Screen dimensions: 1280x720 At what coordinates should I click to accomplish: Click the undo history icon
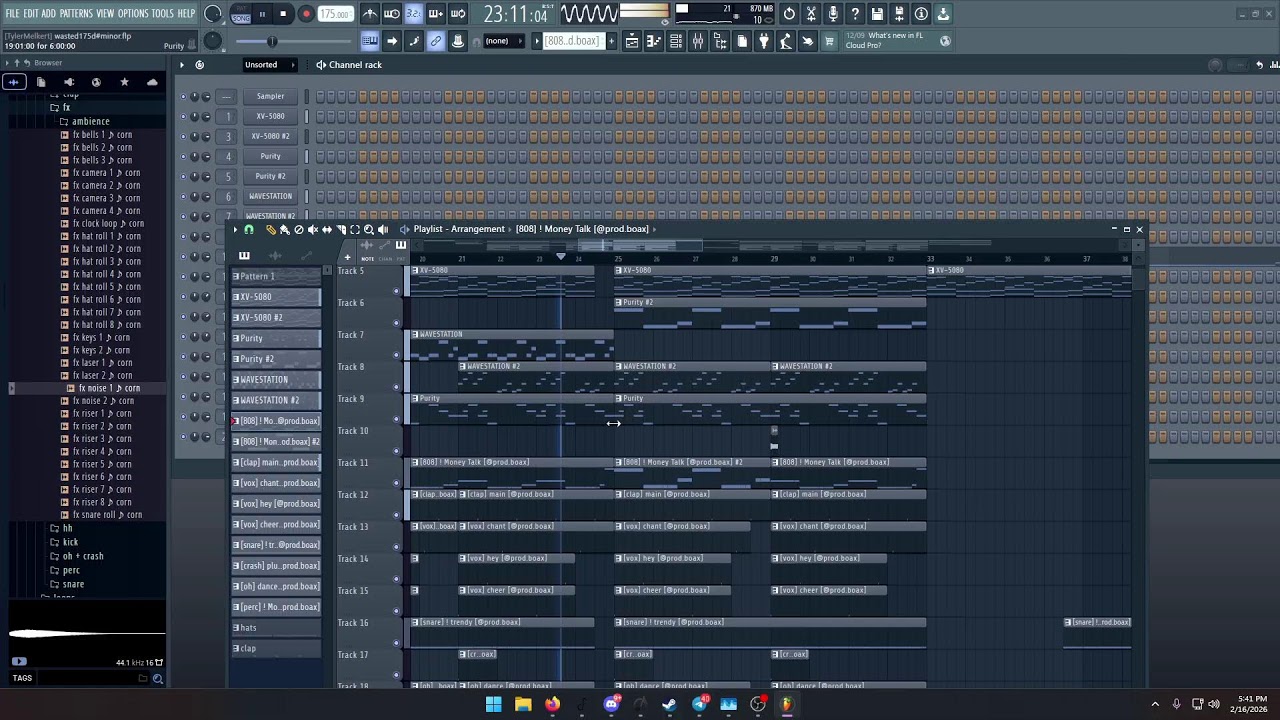(789, 14)
